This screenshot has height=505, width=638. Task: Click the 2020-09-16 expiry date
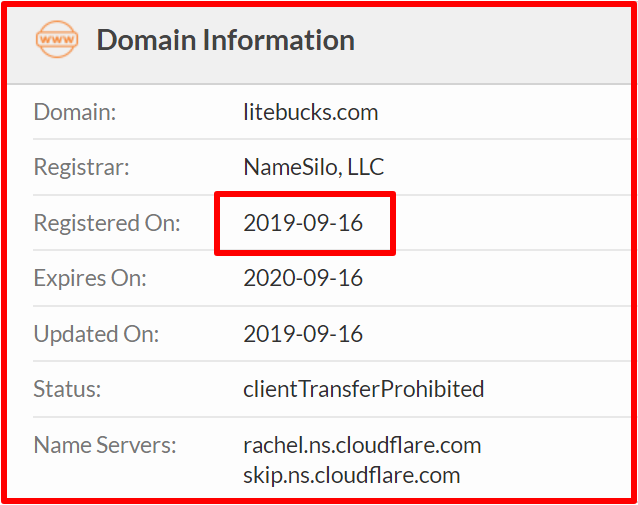(303, 278)
